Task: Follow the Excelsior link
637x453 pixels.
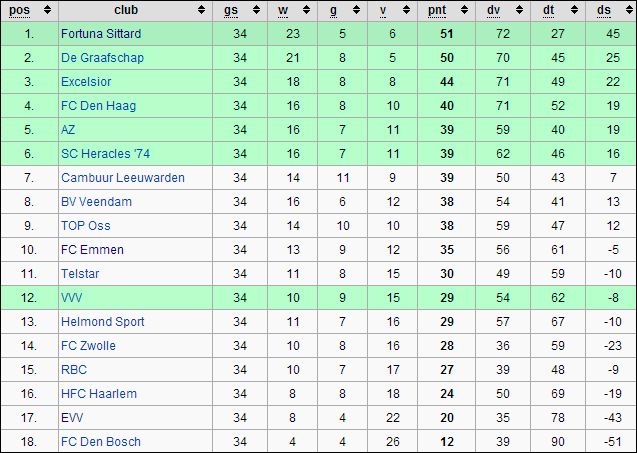Action: (86, 82)
